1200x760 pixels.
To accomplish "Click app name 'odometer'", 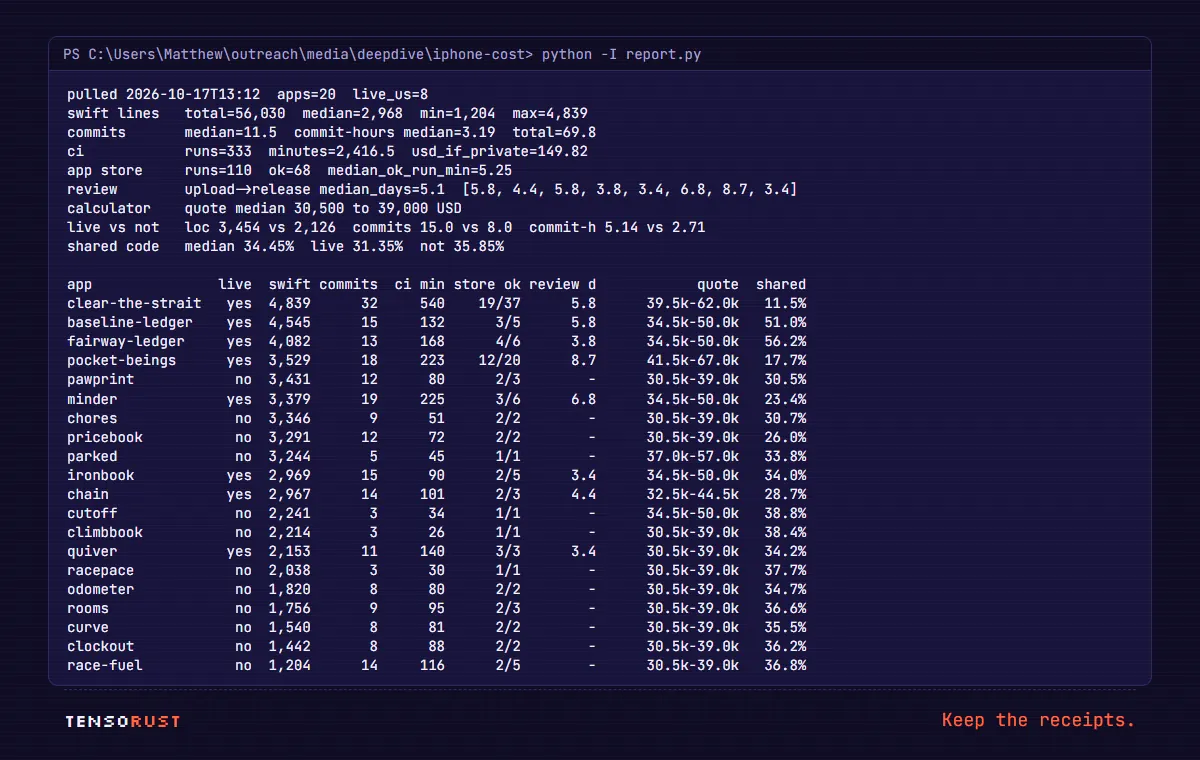I will click(x=100, y=589).
